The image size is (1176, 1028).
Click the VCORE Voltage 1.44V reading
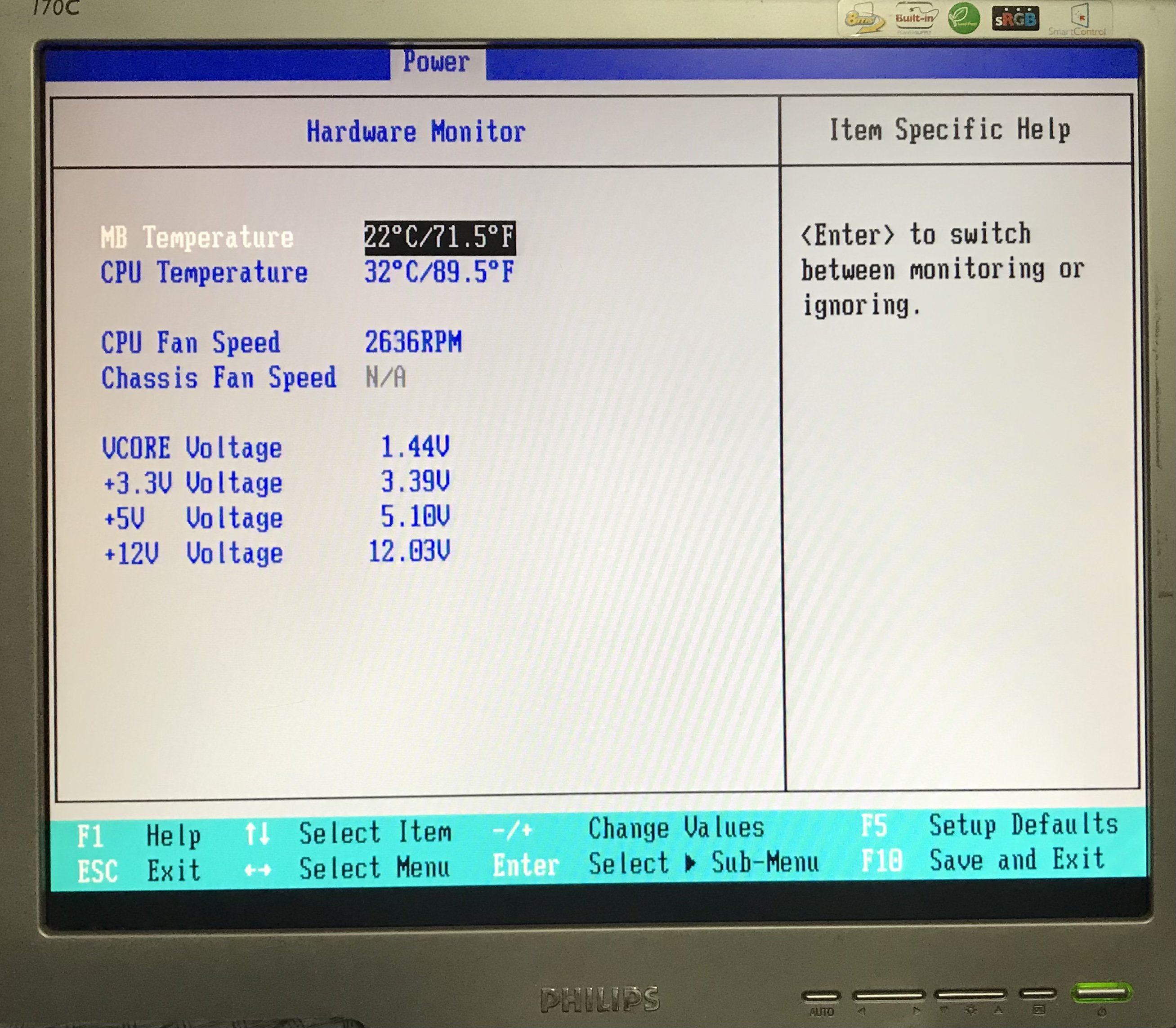tap(415, 446)
